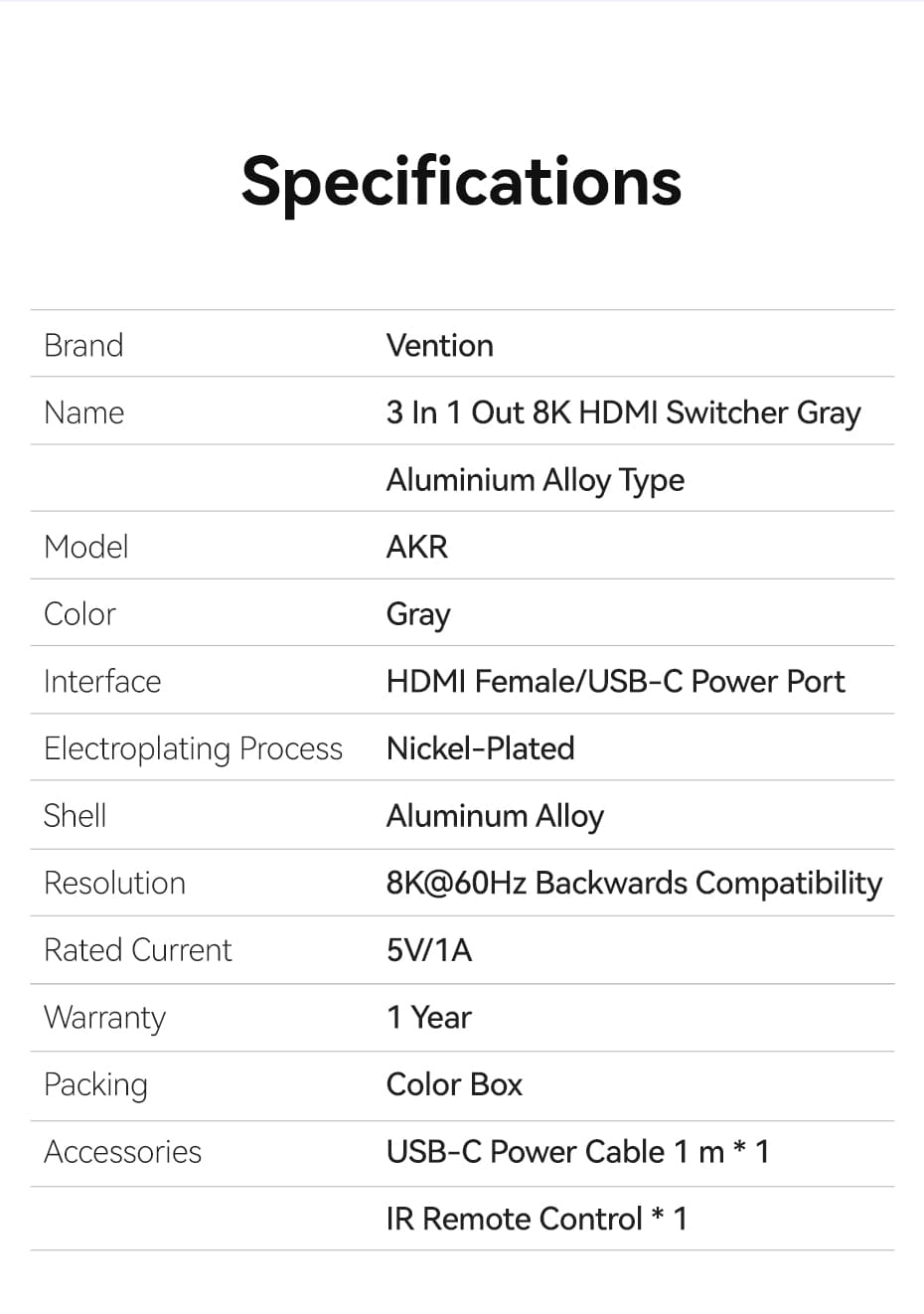
Task: Select the Color row label
Action: 79,614
